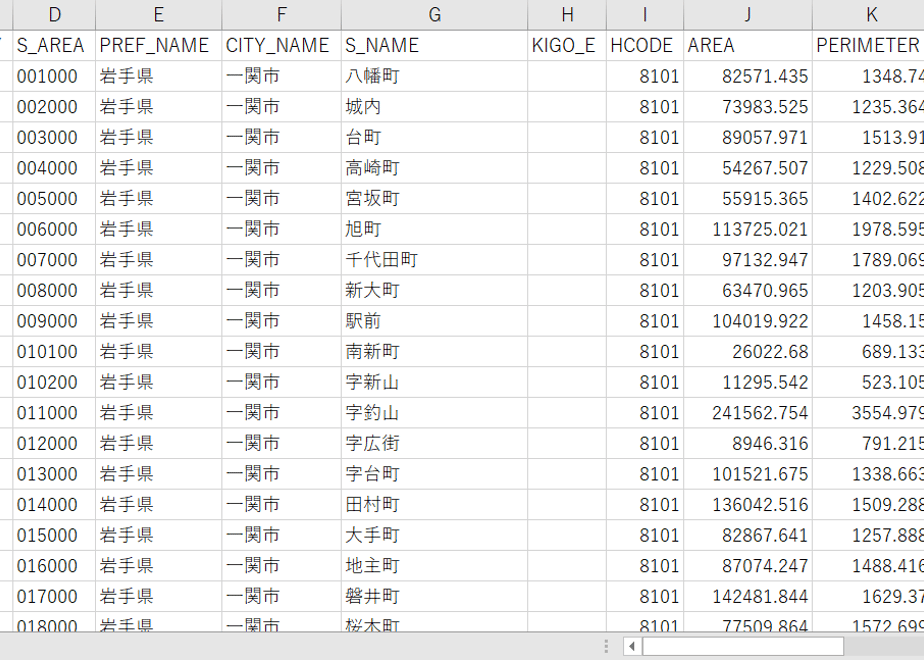Select the 地主町 cell
Image resolution: width=924 pixels, height=660 pixels.
click(x=435, y=566)
